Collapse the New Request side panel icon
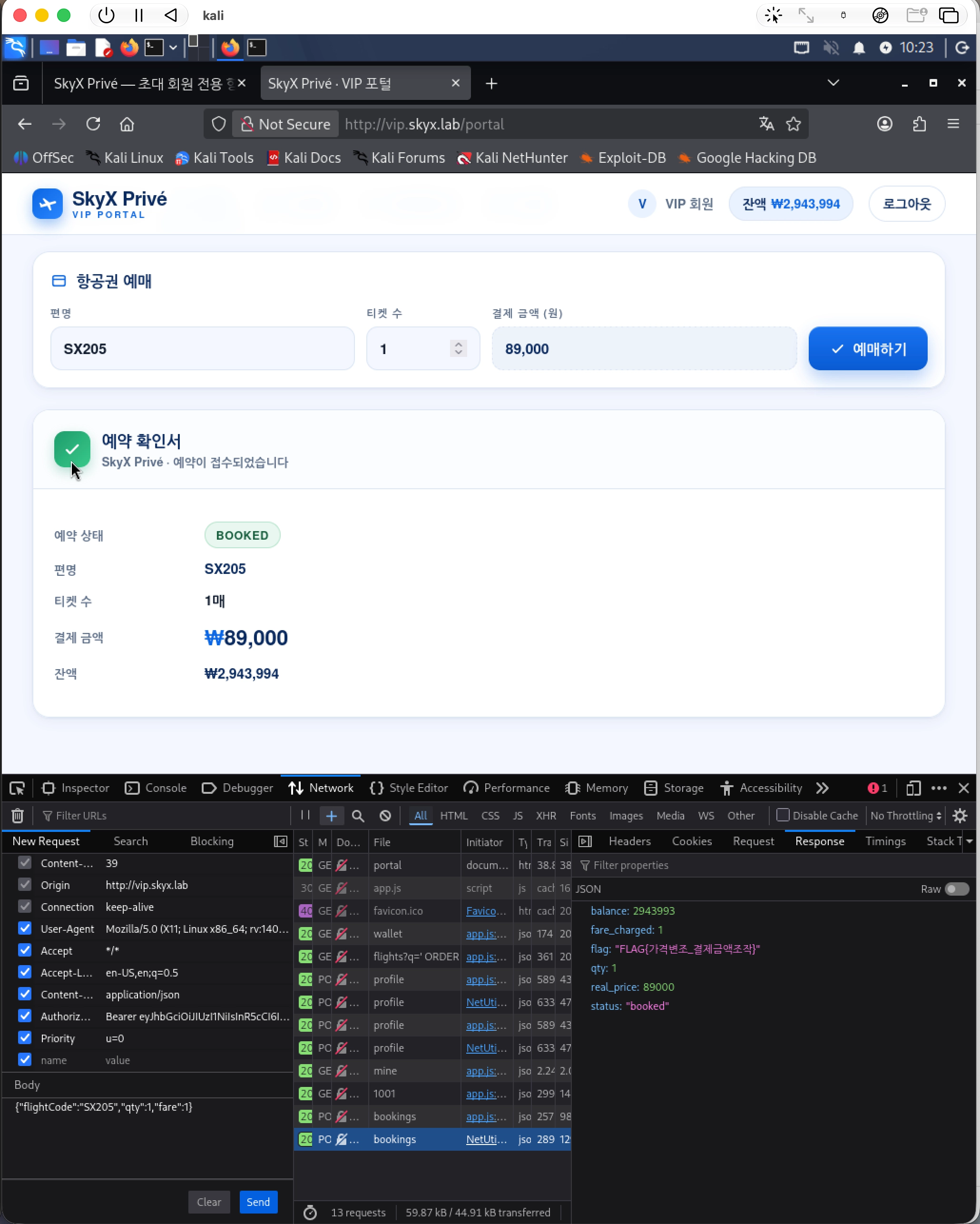This screenshot has height=1224, width=980. click(x=280, y=841)
